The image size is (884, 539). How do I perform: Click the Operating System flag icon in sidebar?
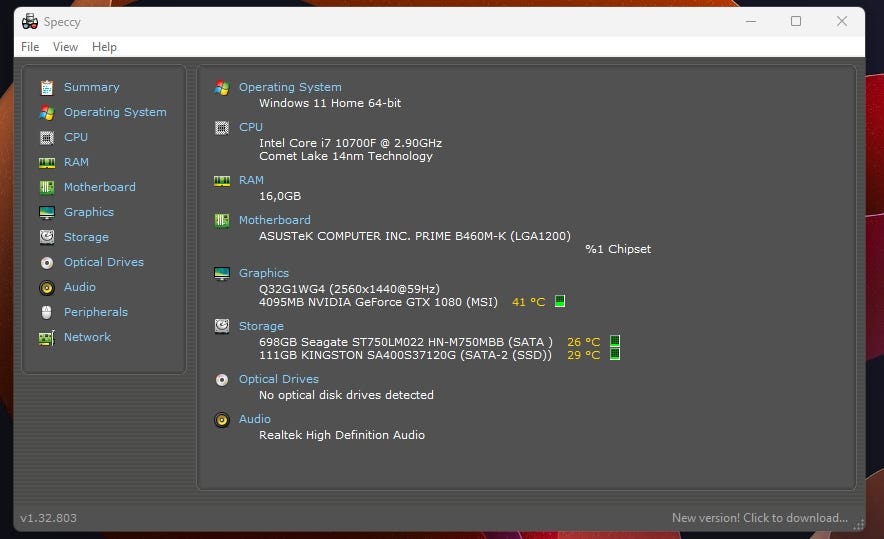(x=47, y=112)
